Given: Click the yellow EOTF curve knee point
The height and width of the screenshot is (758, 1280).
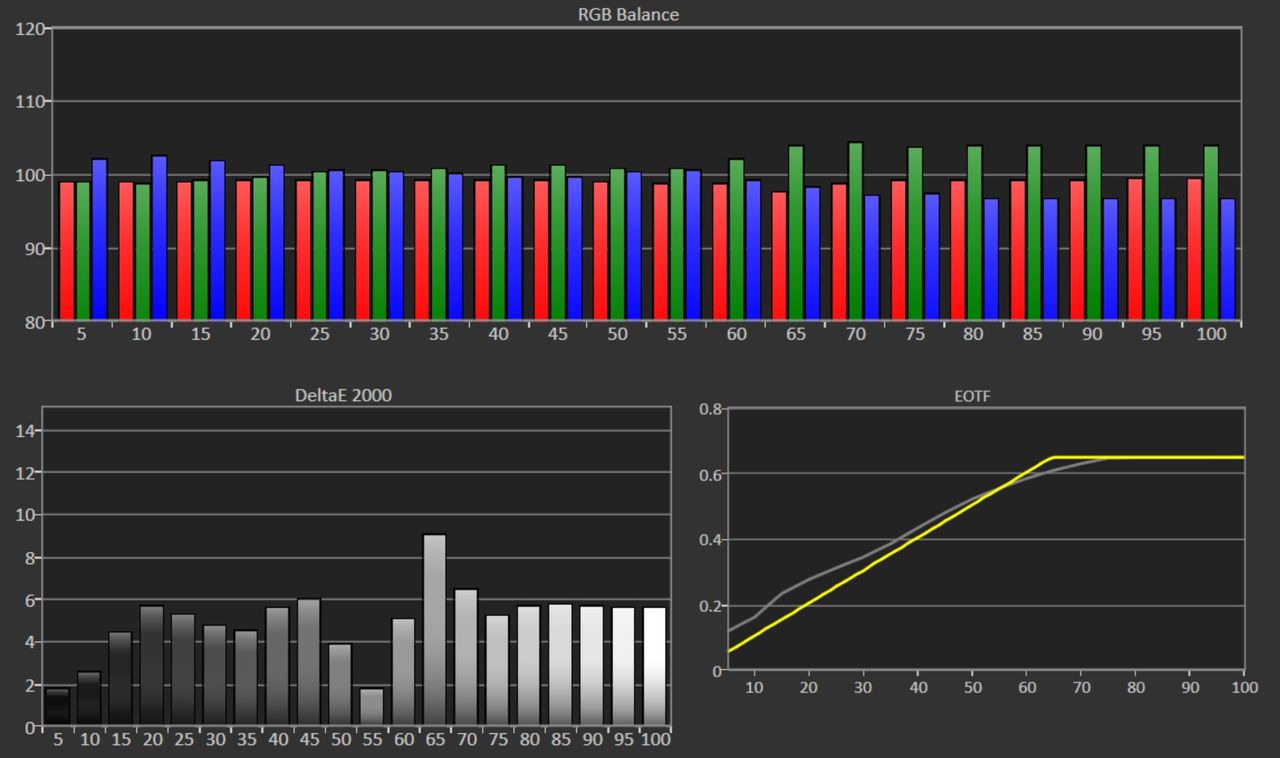Looking at the screenshot, I should click(1053, 457).
